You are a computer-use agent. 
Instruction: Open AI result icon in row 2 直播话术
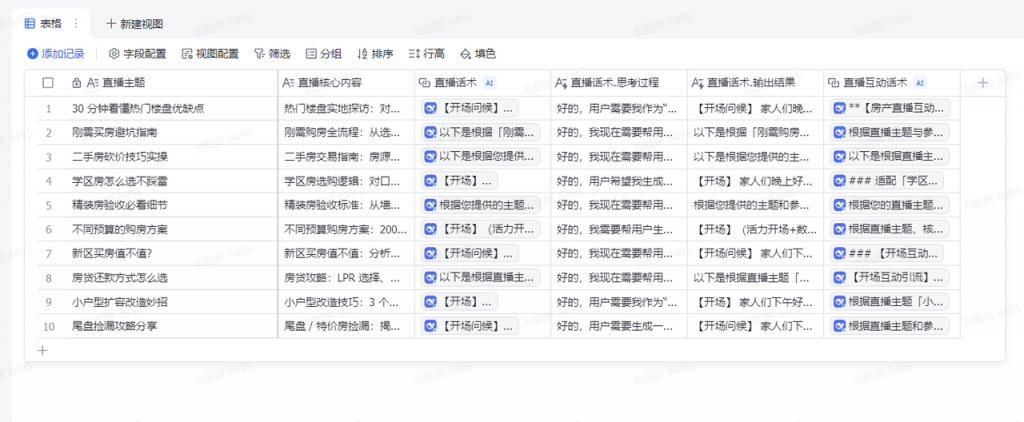430,133
